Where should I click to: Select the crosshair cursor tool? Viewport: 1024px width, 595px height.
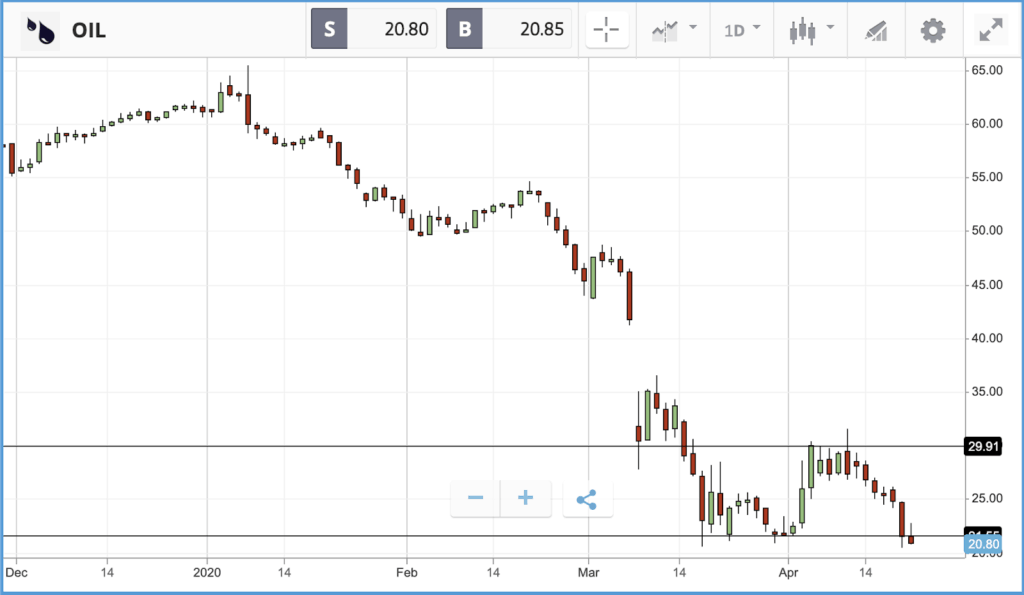[607, 29]
